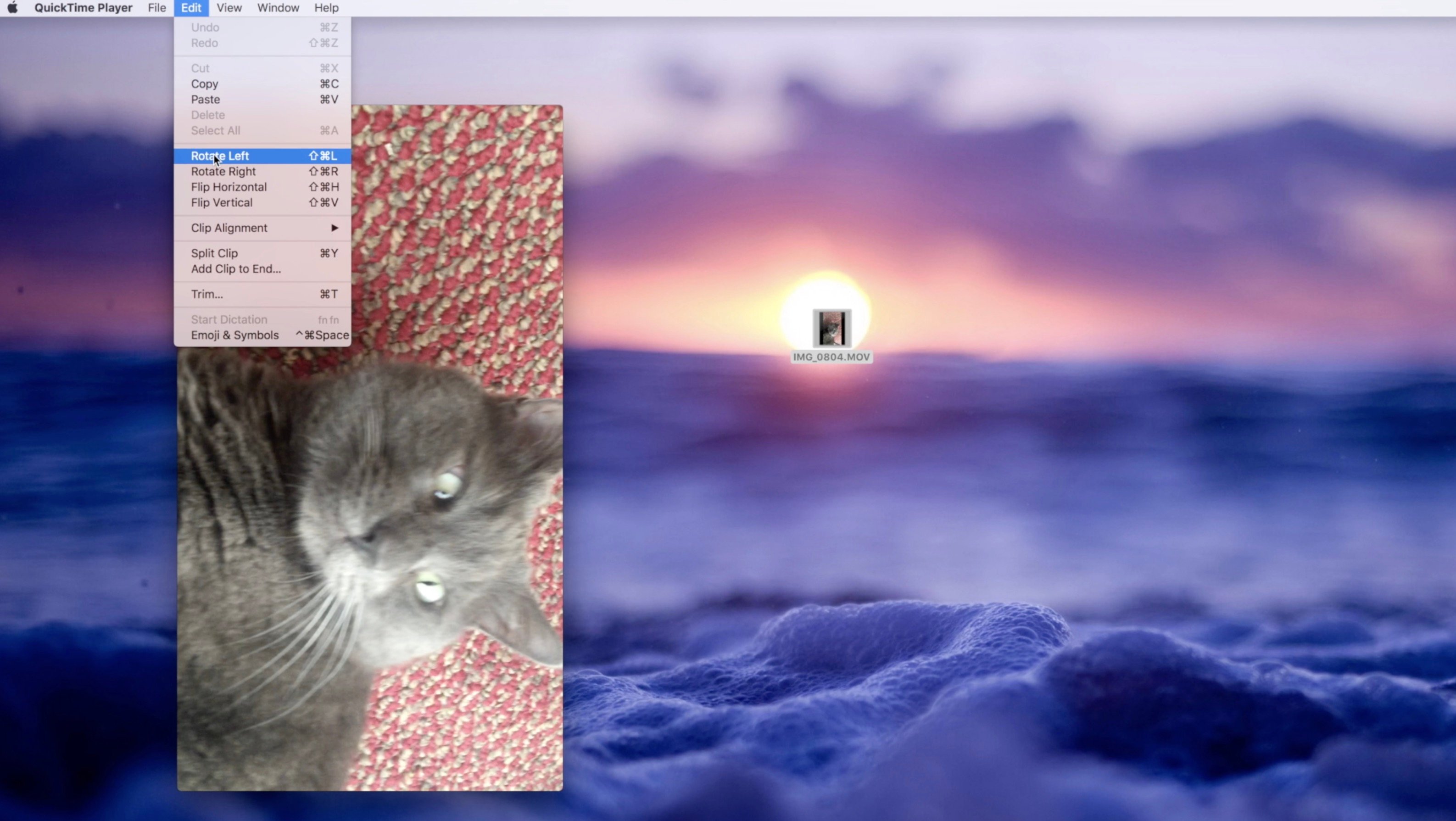Select Rotate Right in the Edit menu
The width and height of the screenshot is (1456, 821).
pos(262,171)
